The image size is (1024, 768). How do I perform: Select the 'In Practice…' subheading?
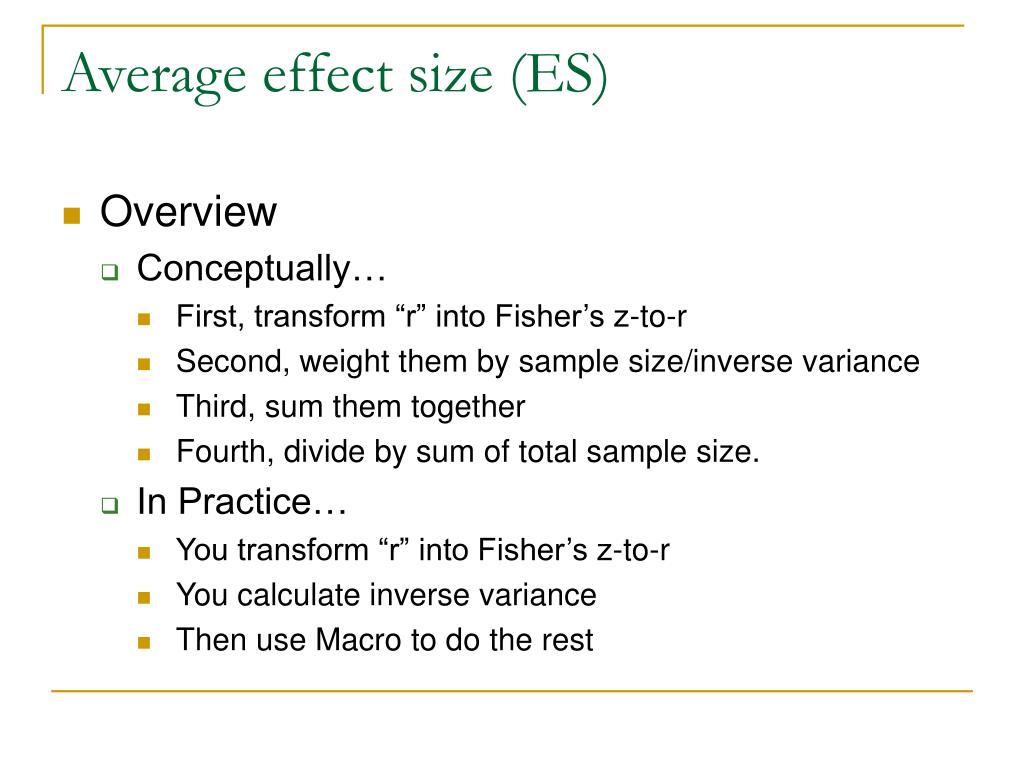242,502
